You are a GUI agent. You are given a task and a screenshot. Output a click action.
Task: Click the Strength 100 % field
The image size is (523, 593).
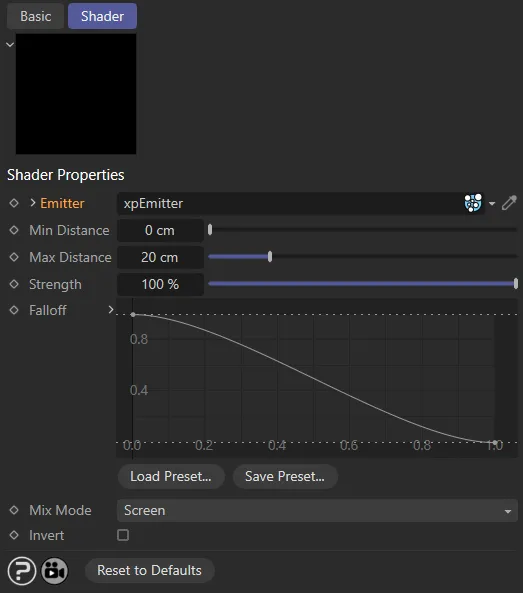160,284
